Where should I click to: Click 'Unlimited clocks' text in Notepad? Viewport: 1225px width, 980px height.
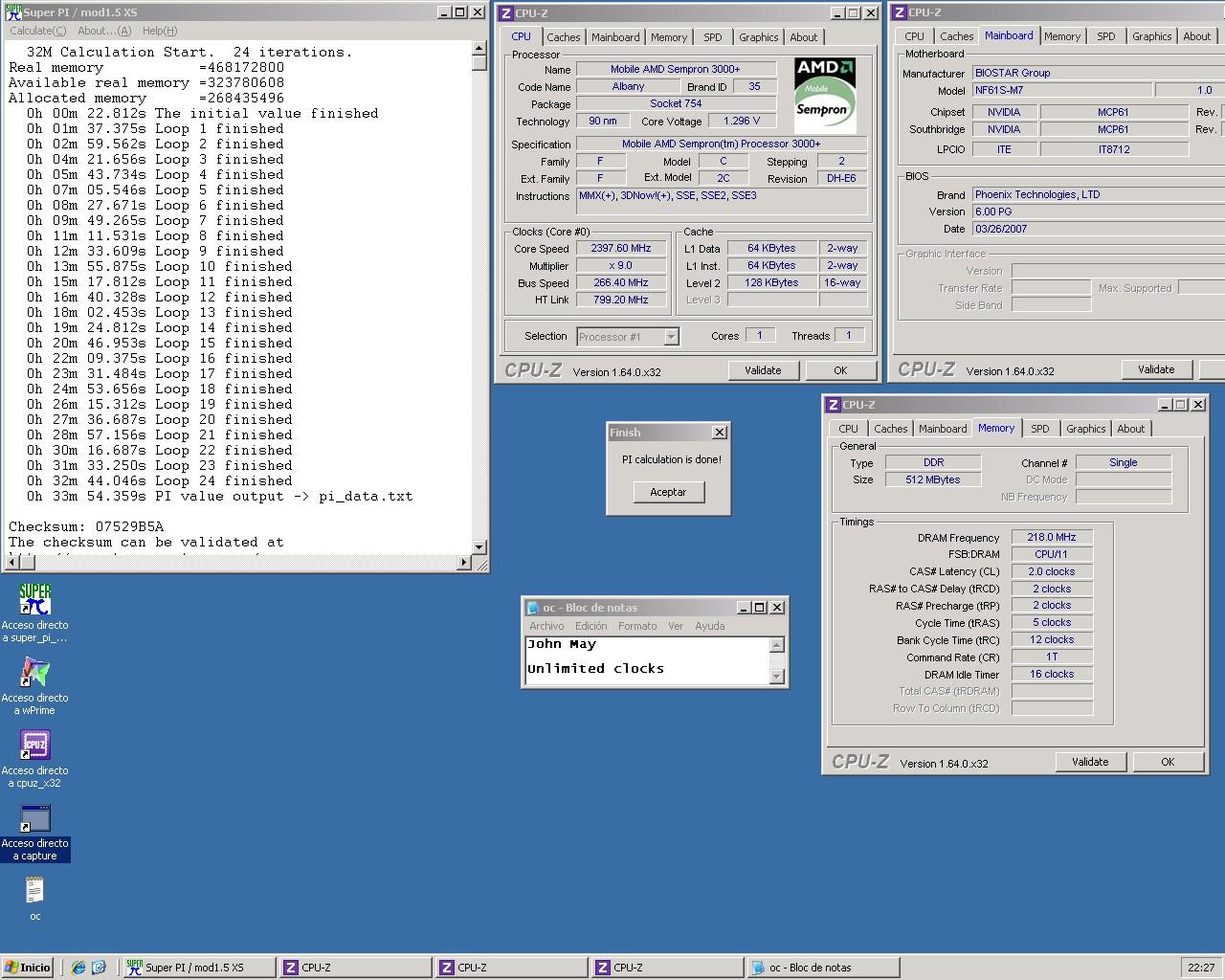coord(595,668)
